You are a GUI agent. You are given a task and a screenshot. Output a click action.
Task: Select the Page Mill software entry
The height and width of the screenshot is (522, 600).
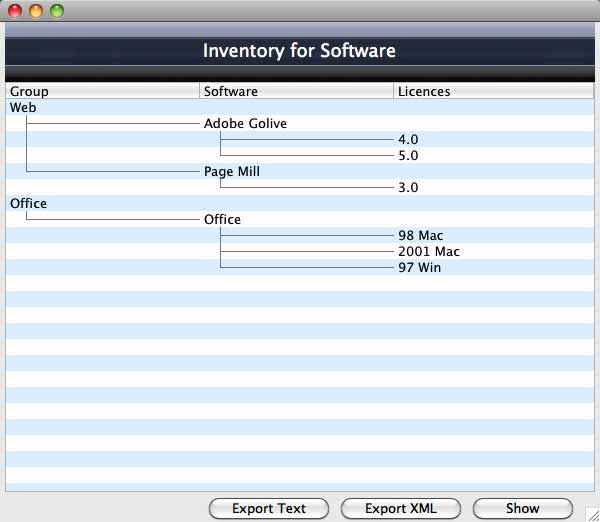coord(232,172)
